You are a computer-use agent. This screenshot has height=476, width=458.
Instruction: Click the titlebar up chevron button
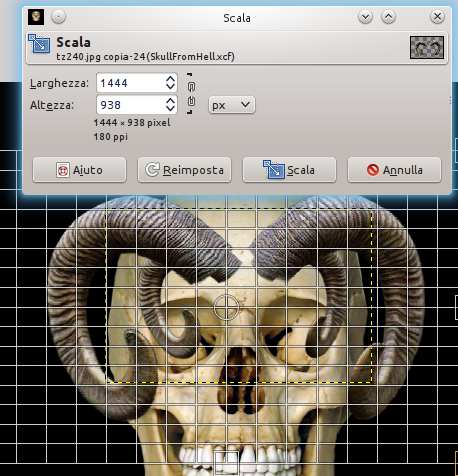[388, 17]
